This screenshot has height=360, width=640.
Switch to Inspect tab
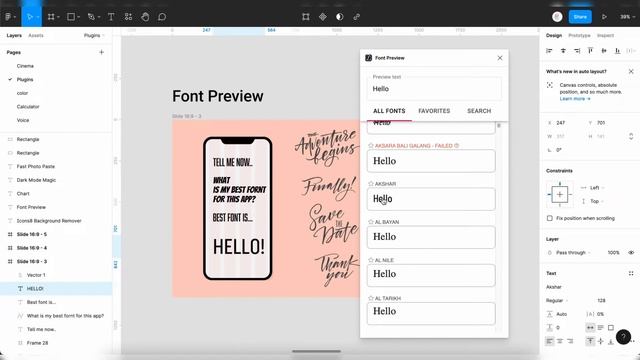click(x=605, y=36)
